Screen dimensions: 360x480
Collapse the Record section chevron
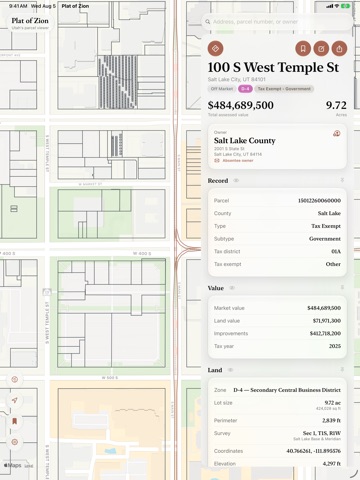[x=342, y=180]
